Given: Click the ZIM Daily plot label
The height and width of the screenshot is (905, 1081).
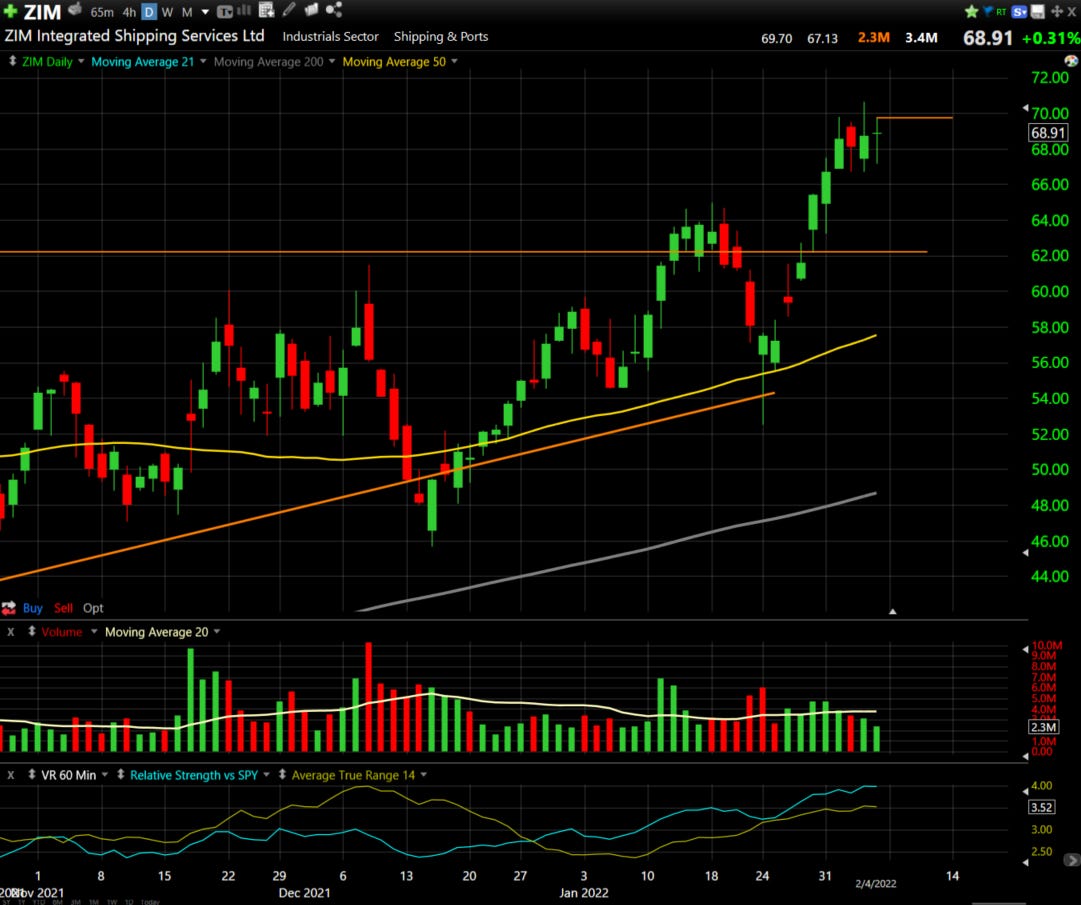Looking at the screenshot, I should (x=47, y=61).
